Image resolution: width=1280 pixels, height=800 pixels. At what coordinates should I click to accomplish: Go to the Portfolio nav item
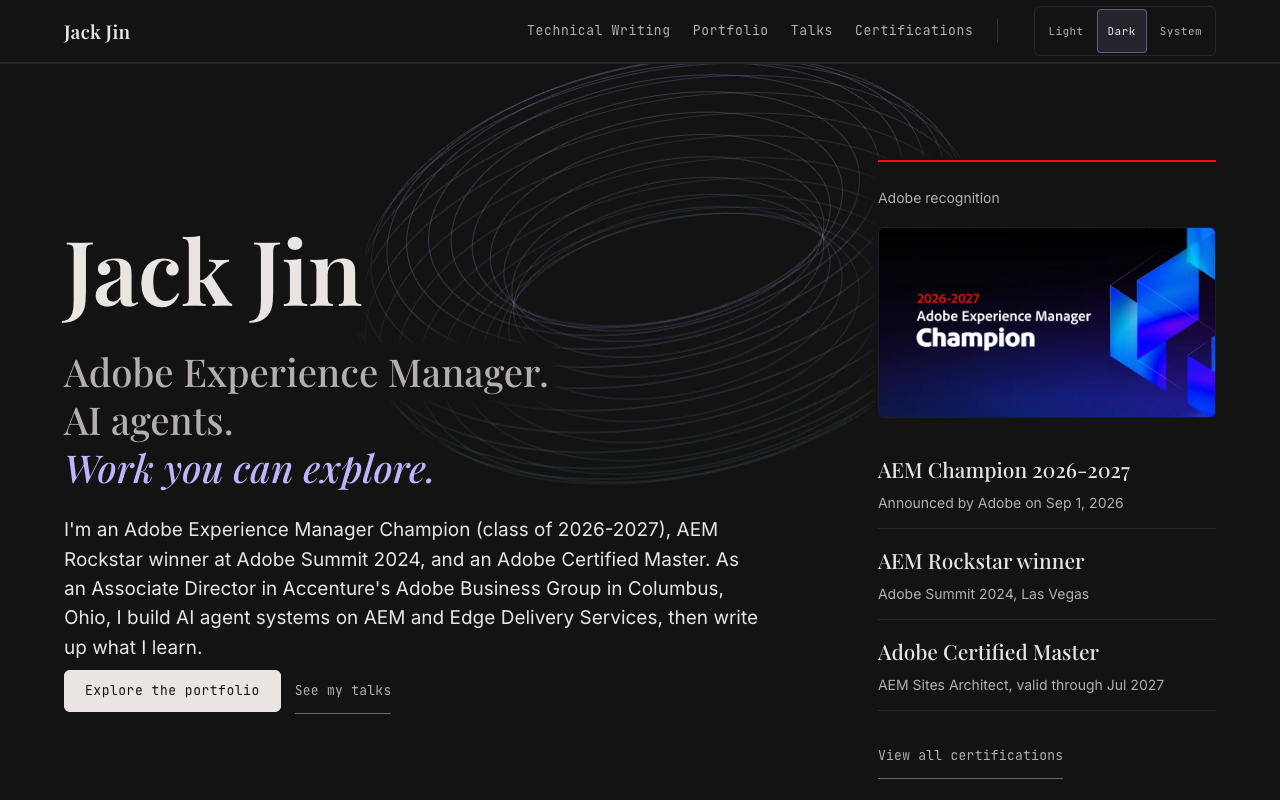[731, 31]
